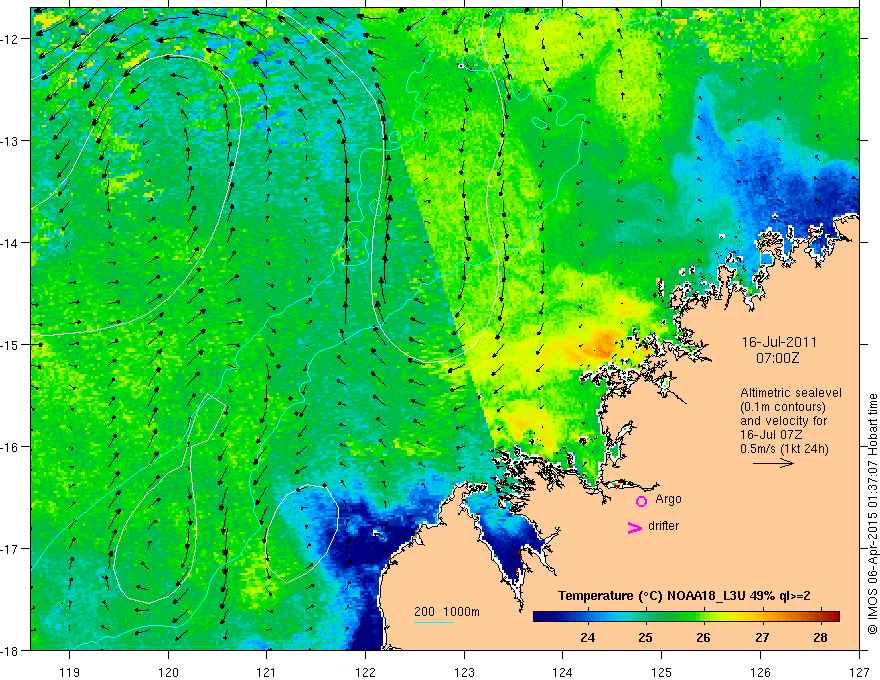Click the 'and velocity for' caption line
The width and height of the screenshot is (880, 680).
pyautogui.click(x=783, y=421)
